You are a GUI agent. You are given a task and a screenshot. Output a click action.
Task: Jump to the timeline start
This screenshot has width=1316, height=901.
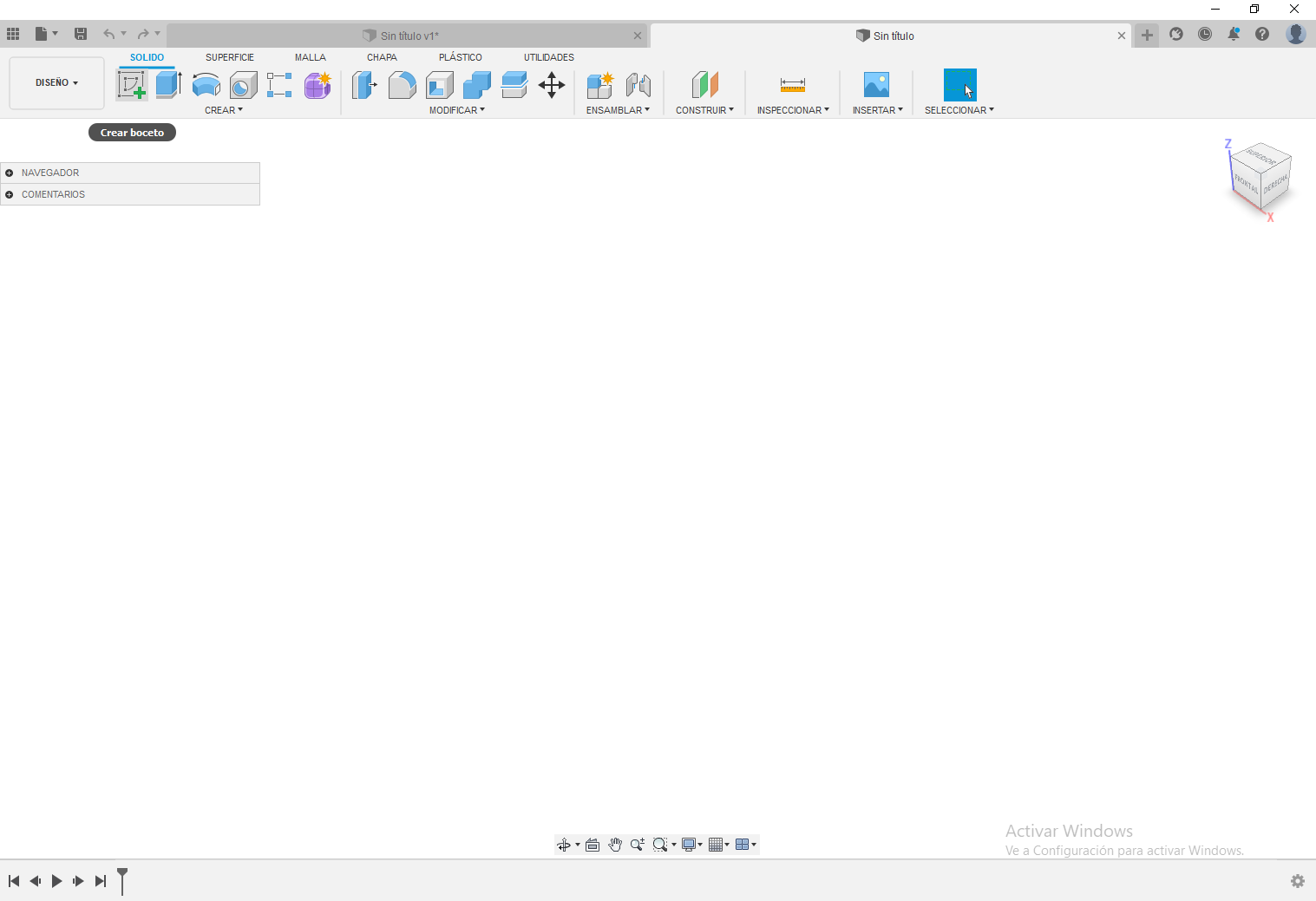14,881
